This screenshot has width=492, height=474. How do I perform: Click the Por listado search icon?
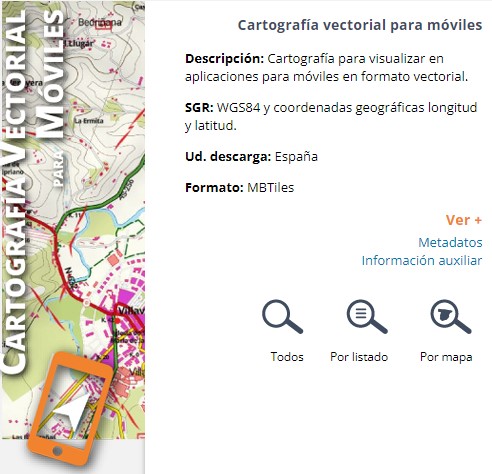pyautogui.click(x=367, y=317)
